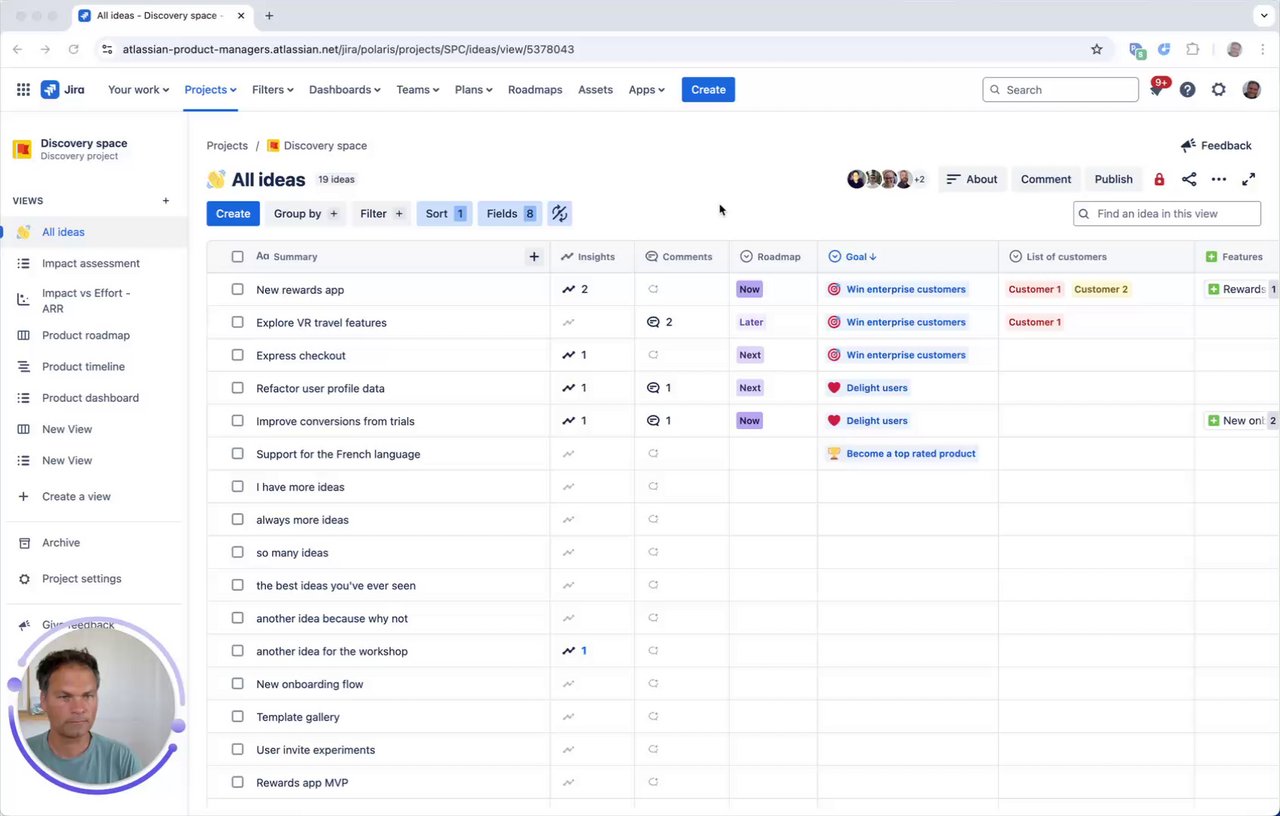Open the Jira app switcher grid icon
1280x816 pixels.
click(x=23, y=90)
